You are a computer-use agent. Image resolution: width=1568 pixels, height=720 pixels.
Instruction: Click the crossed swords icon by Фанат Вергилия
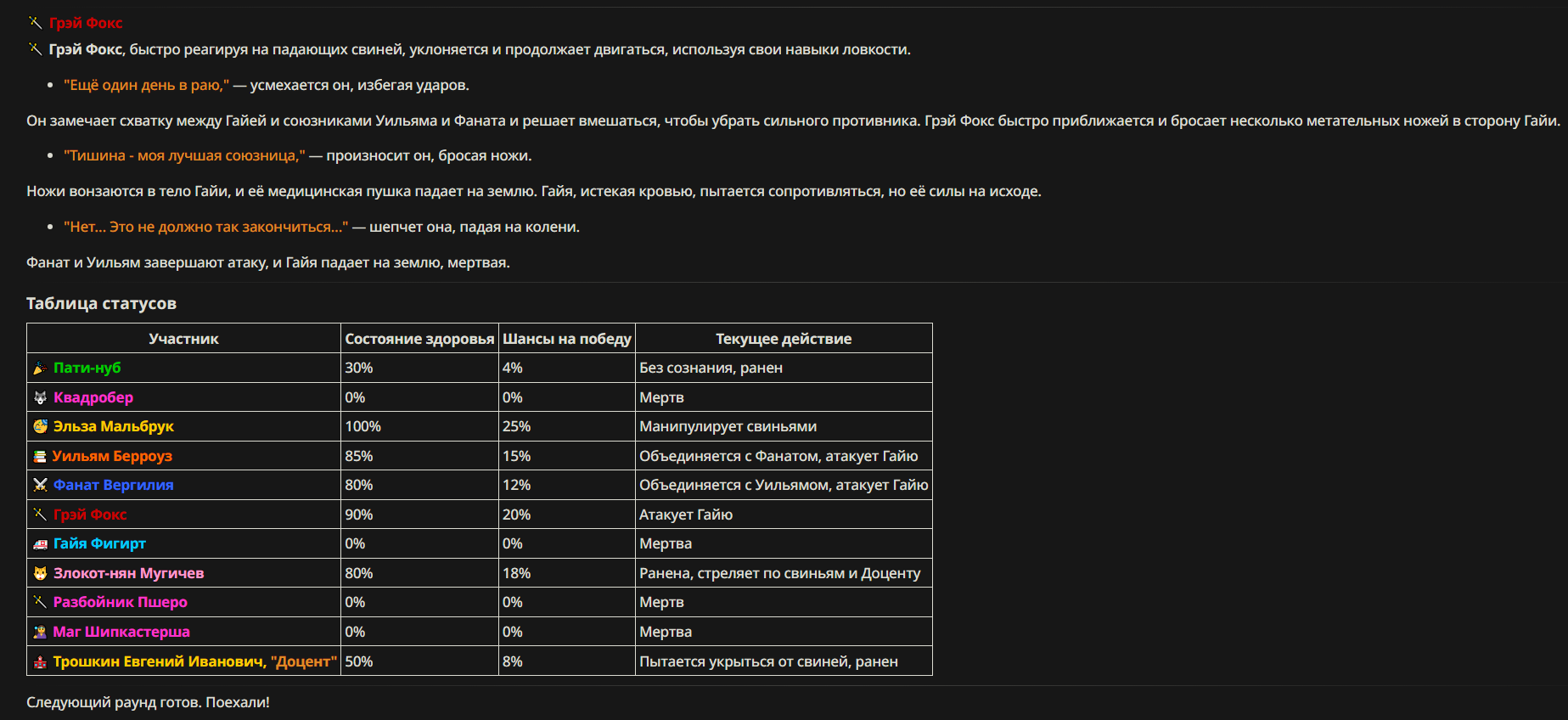[40, 485]
